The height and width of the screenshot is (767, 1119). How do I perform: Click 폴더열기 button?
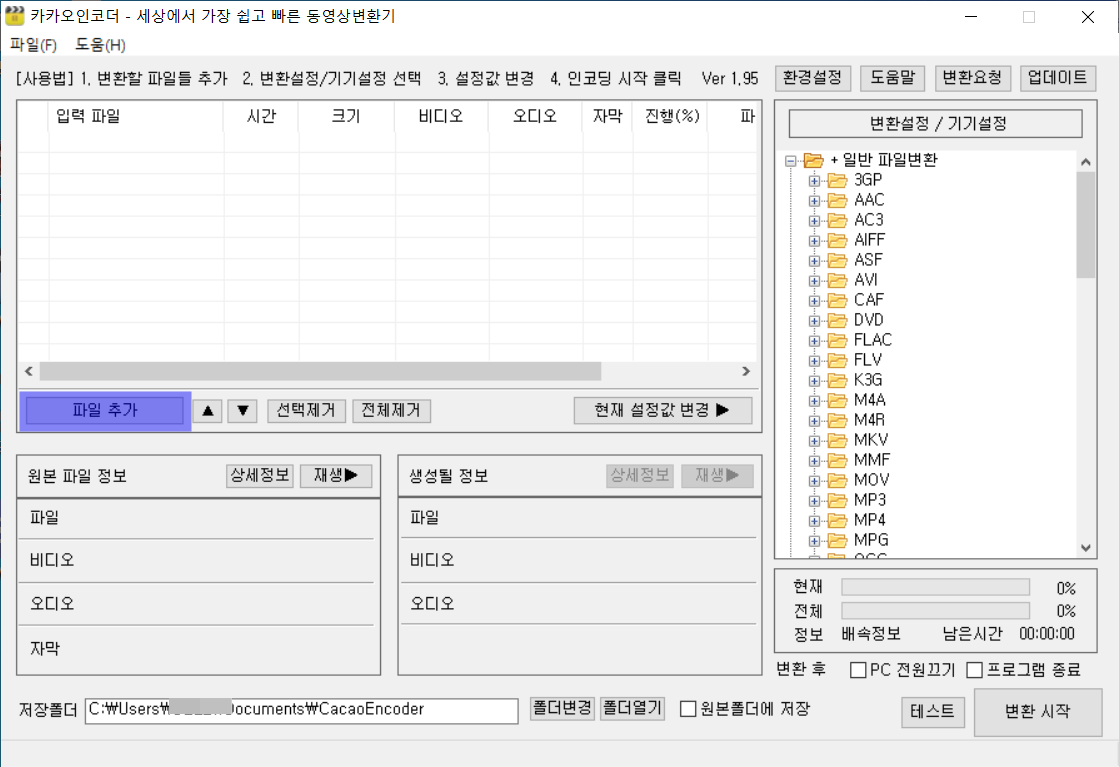click(x=632, y=708)
